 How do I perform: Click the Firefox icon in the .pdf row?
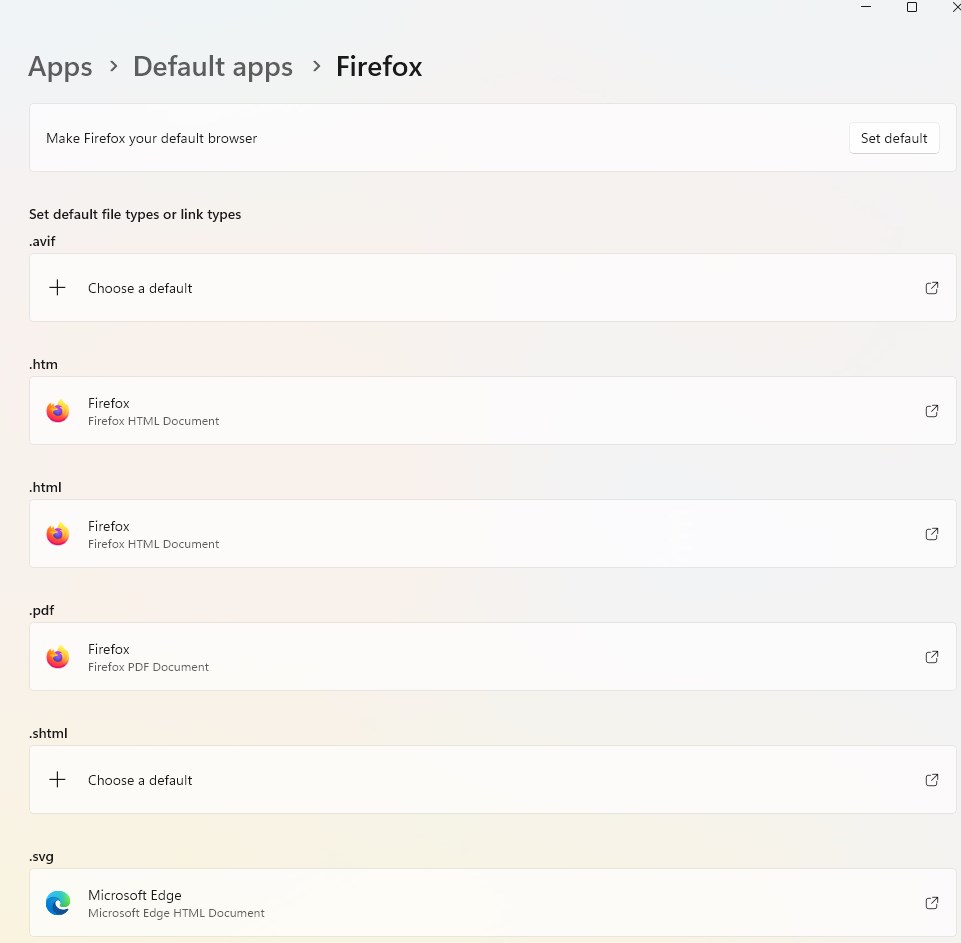click(58, 657)
